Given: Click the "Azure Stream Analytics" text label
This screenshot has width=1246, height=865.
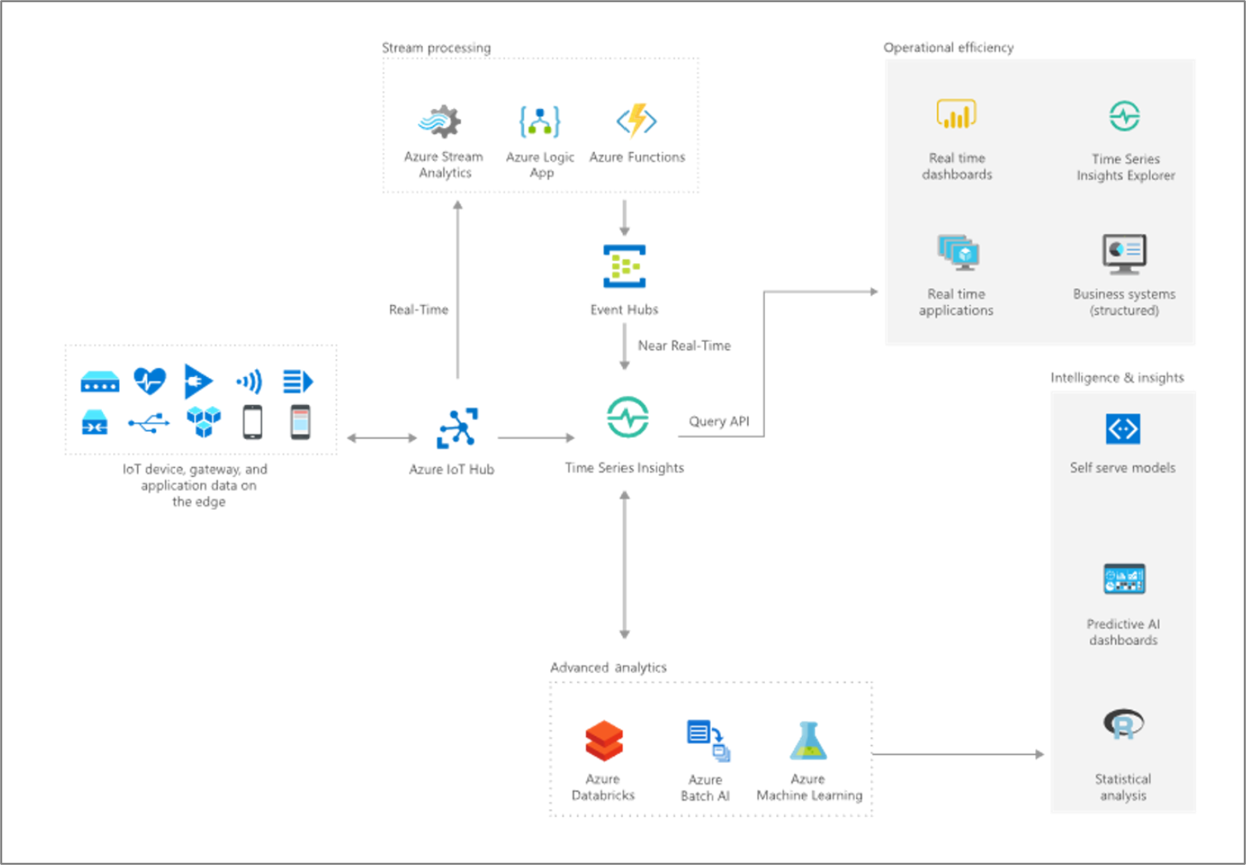Looking at the screenshot, I should (444, 165).
